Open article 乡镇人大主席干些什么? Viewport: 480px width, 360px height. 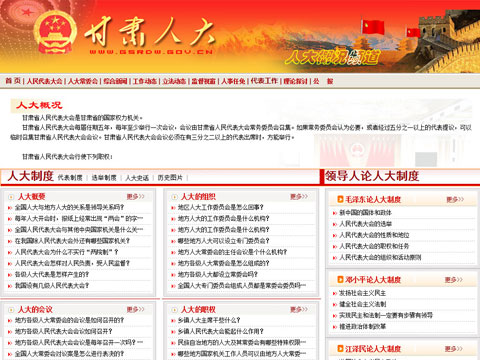[x=209, y=320]
